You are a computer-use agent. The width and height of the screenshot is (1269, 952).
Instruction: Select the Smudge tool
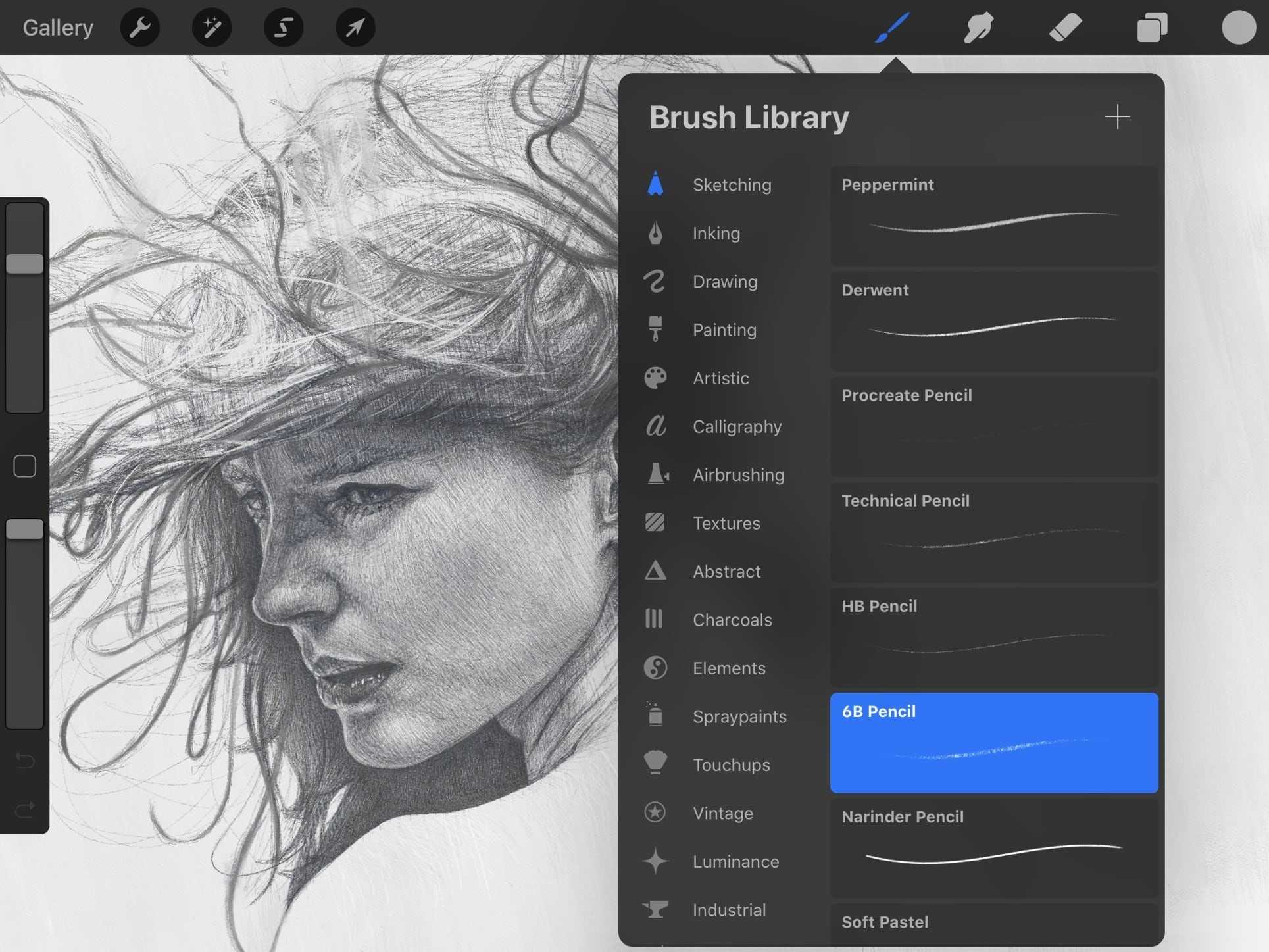(x=978, y=26)
